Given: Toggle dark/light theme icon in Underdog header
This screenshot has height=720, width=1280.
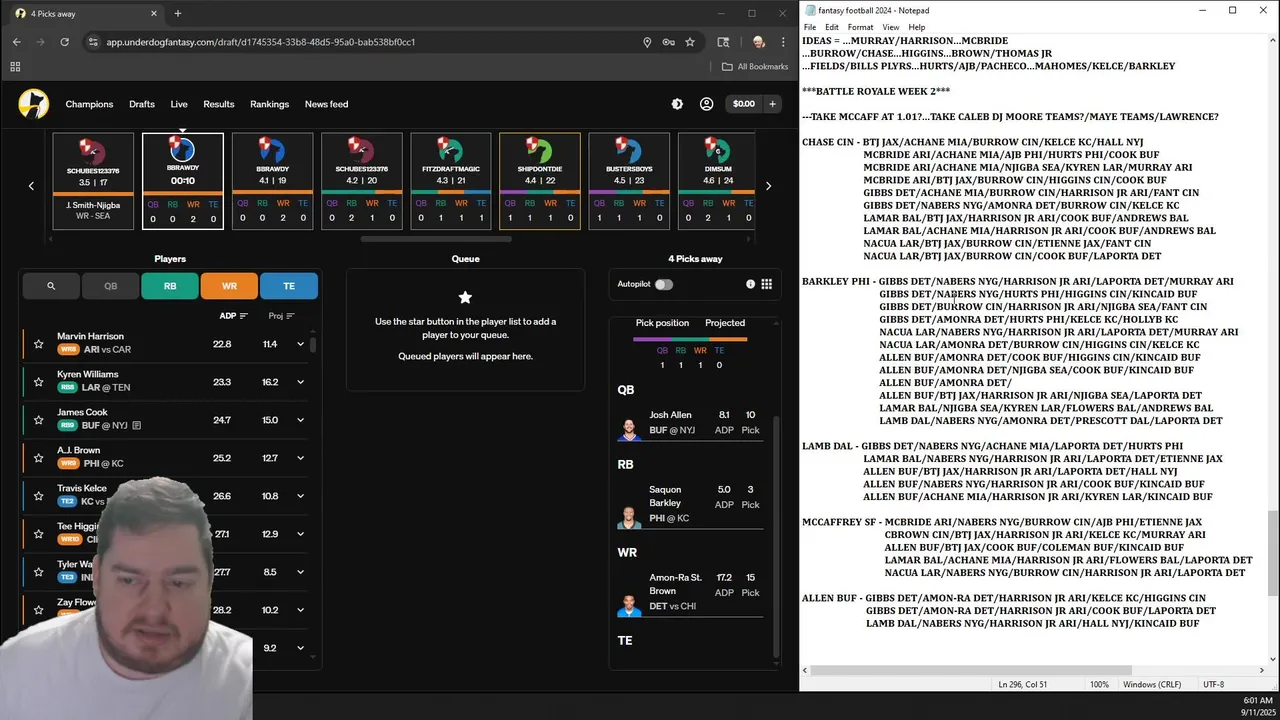Looking at the screenshot, I should [x=677, y=104].
